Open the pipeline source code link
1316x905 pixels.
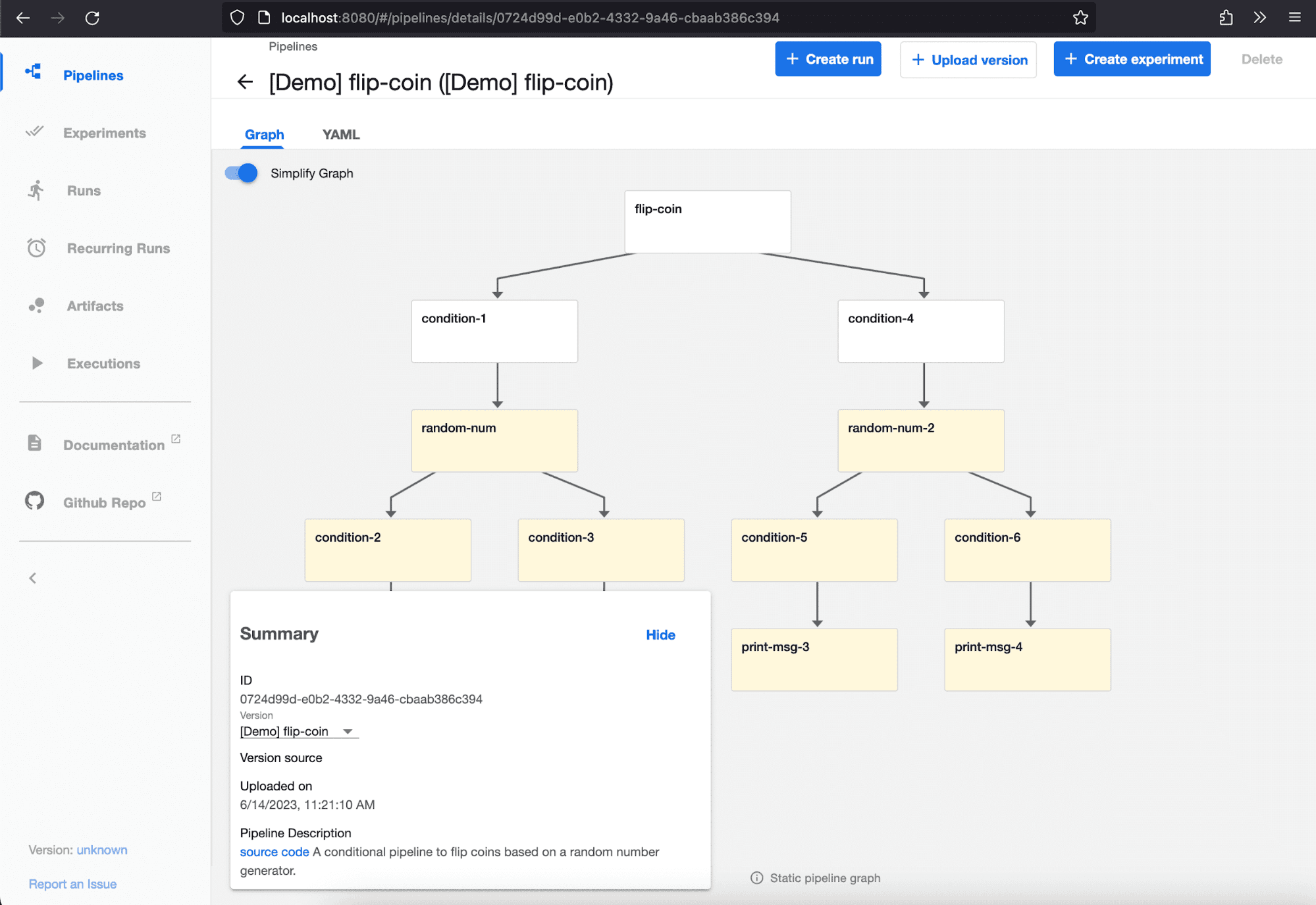pyautogui.click(x=274, y=852)
